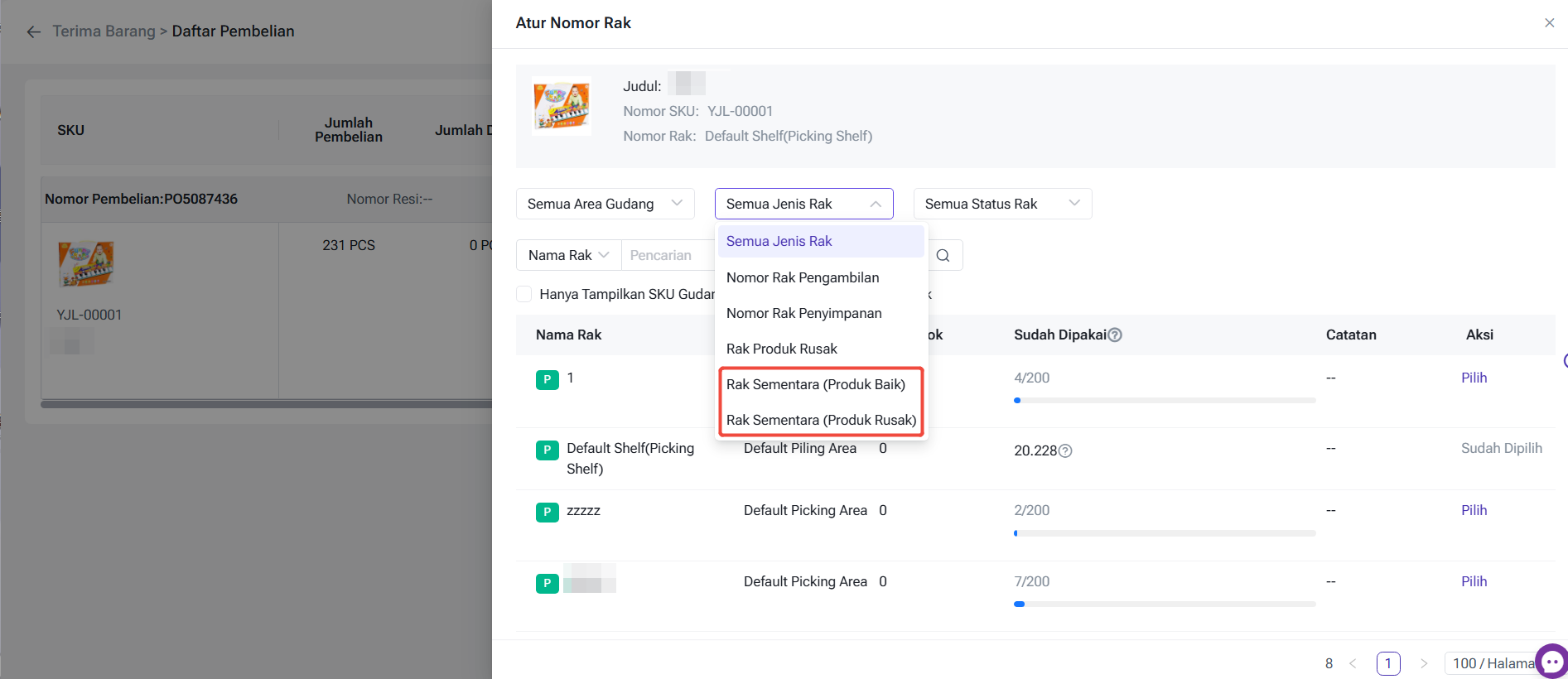Click the green P badge for zzzzz
Screen dimensions: 1568x679
pyautogui.click(x=547, y=513)
